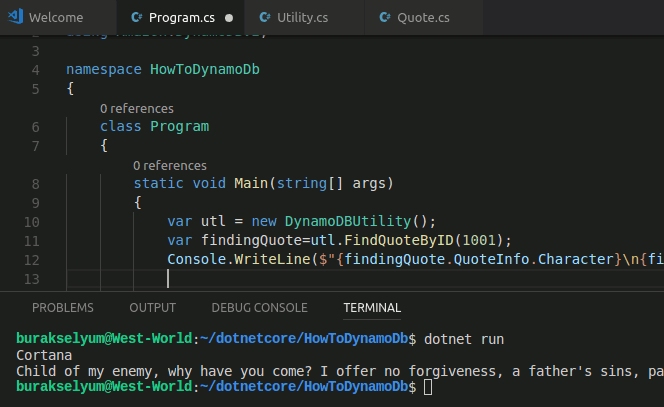Click line number 4 in the gutter
Screen dimensions: 664x407
click(x=36, y=70)
